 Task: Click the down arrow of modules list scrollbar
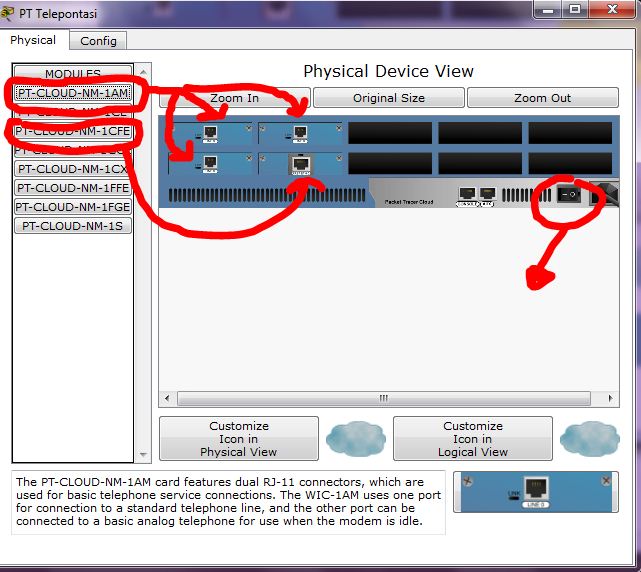click(143, 454)
